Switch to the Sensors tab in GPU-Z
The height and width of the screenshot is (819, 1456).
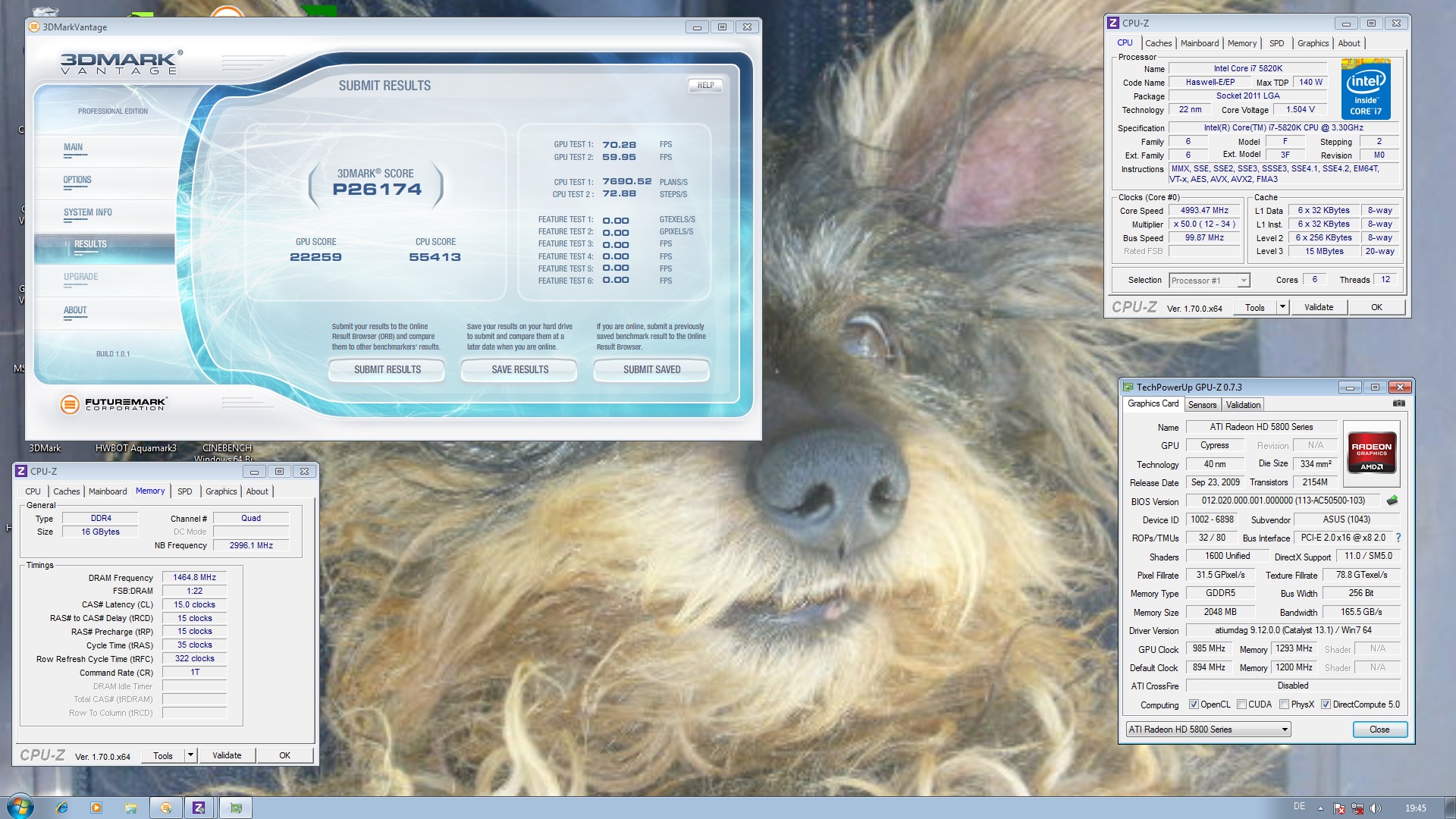click(1202, 405)
